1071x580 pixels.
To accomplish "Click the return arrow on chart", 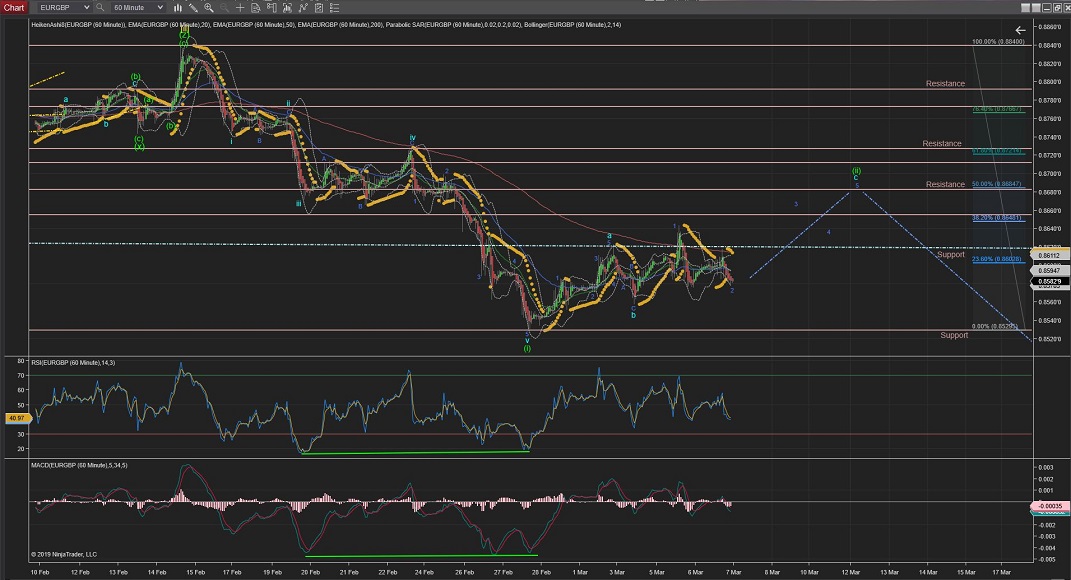I will (1019, 31).
